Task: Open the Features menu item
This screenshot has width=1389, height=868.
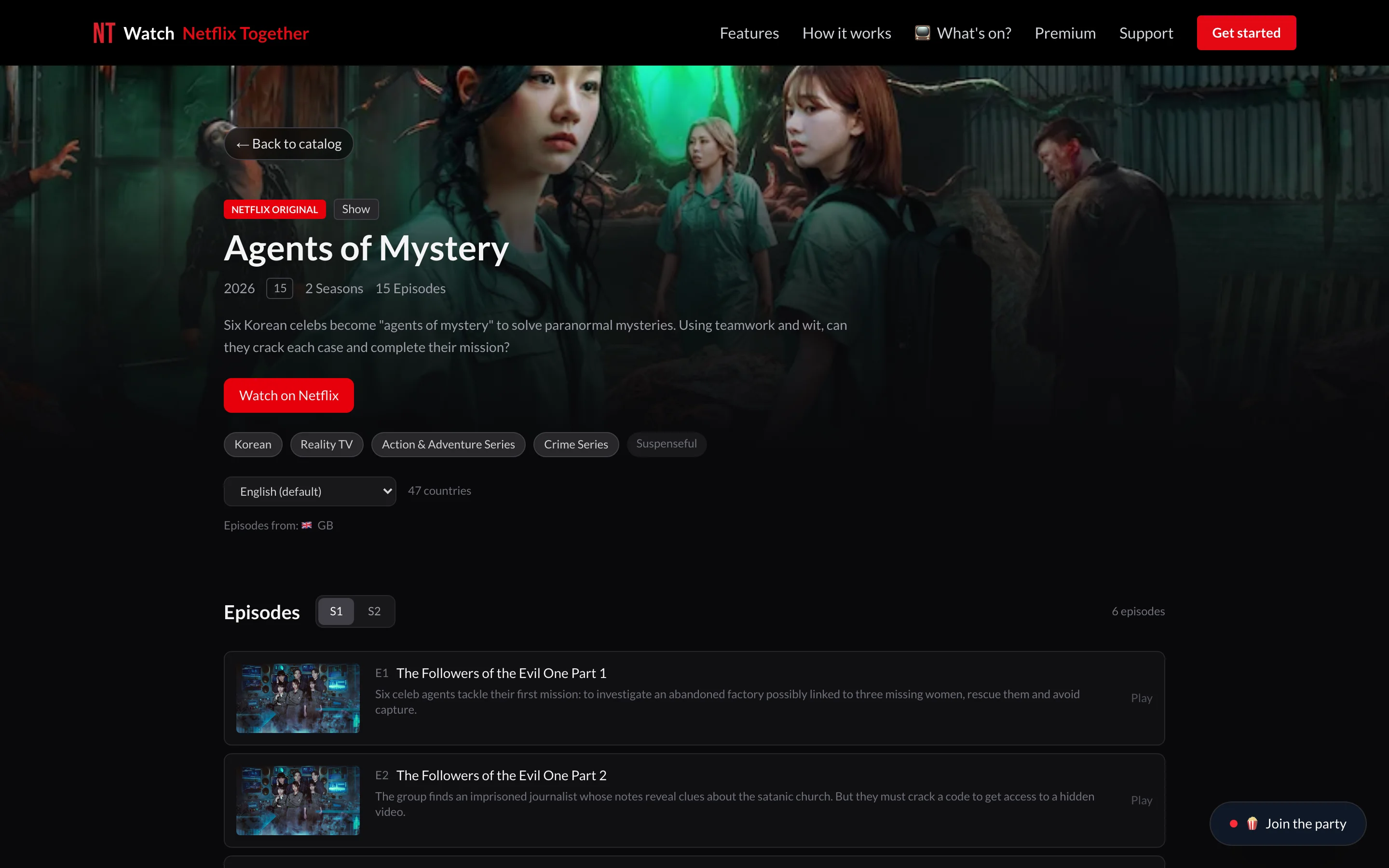Action: 749,33
